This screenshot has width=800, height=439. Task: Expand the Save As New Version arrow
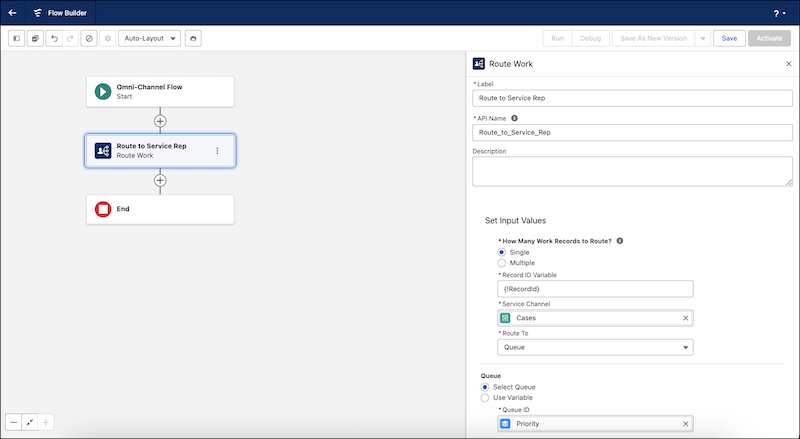point(703,38)
